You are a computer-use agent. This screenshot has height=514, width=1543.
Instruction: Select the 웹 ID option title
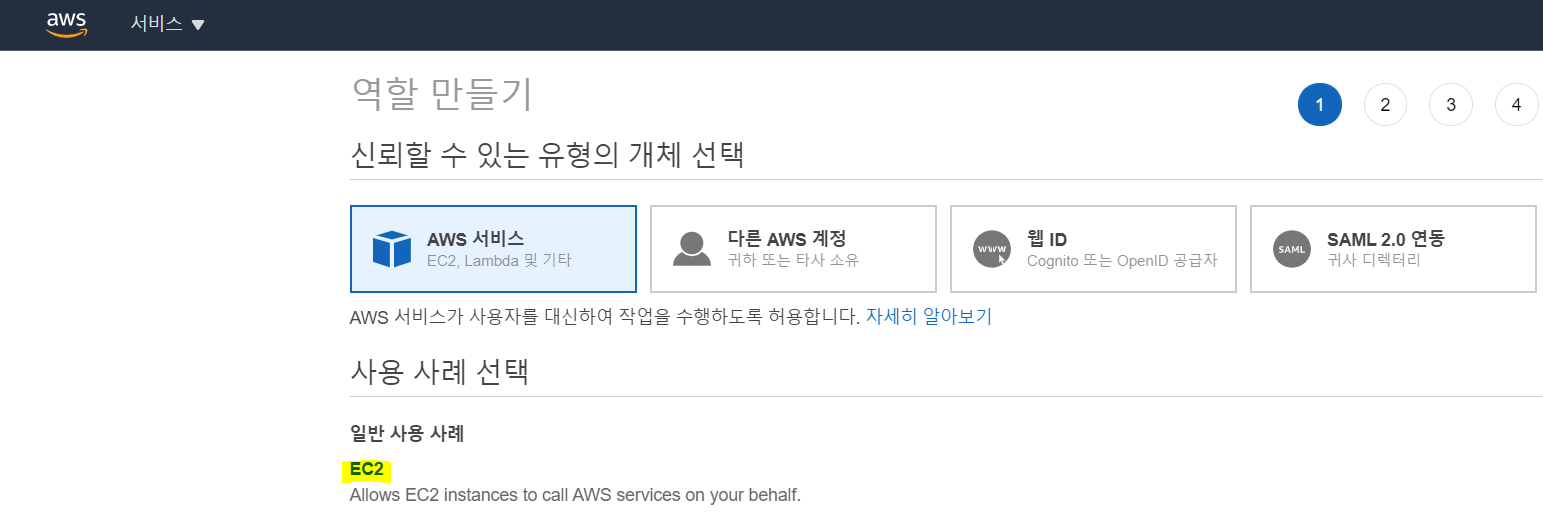pos(1047,239)
